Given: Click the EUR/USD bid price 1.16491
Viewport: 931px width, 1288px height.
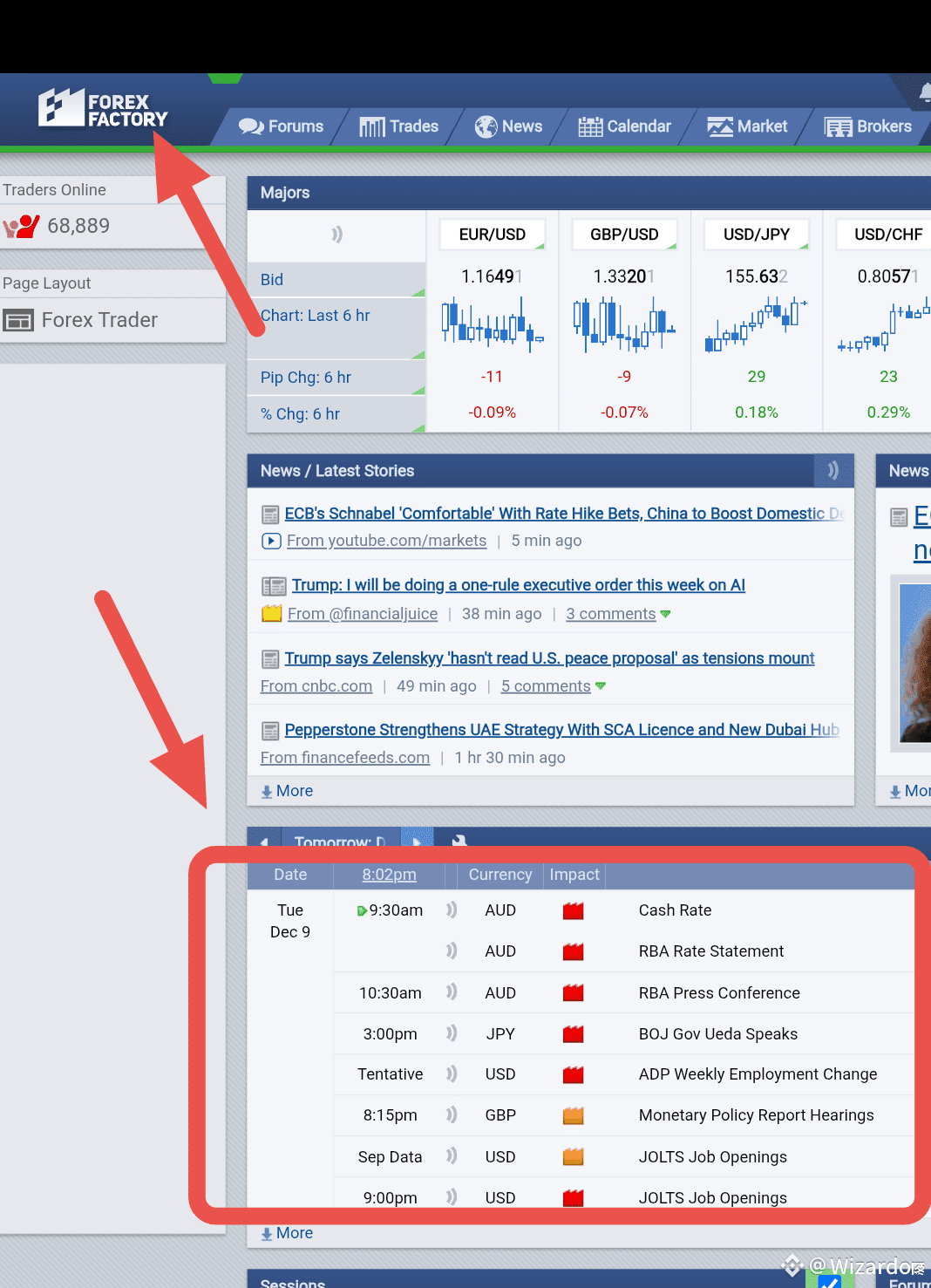Looking at the screenshot, I should click(493, 276).
